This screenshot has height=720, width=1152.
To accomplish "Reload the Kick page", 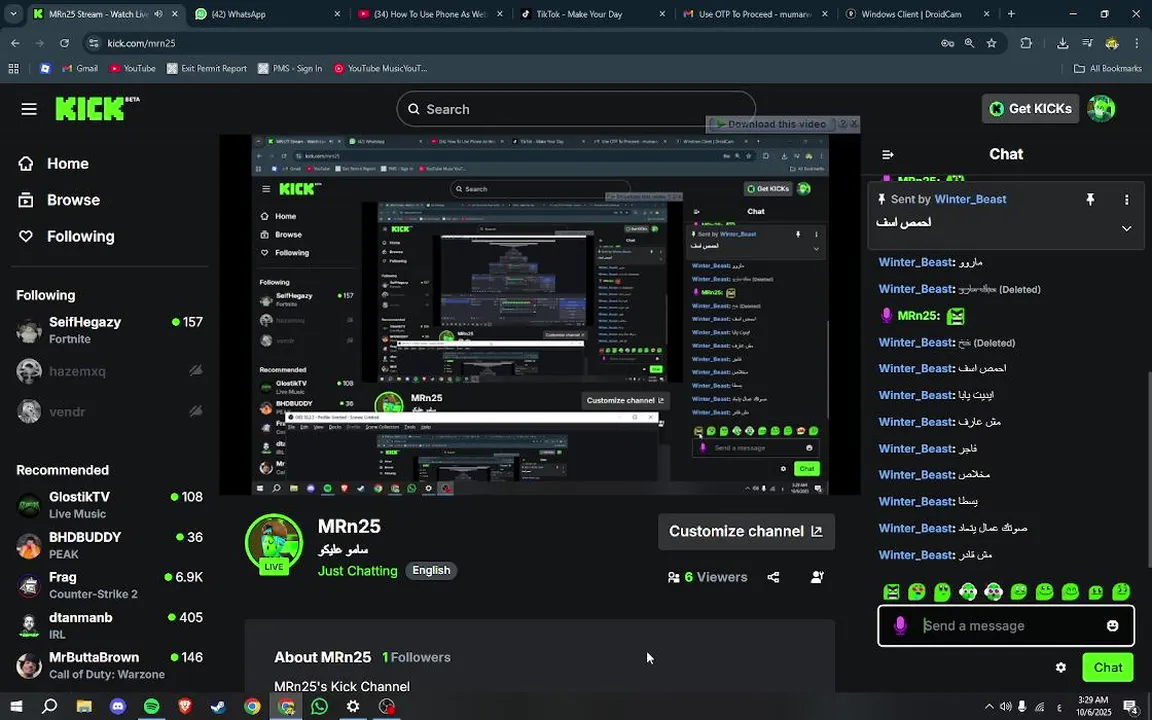I will point(65,43).
